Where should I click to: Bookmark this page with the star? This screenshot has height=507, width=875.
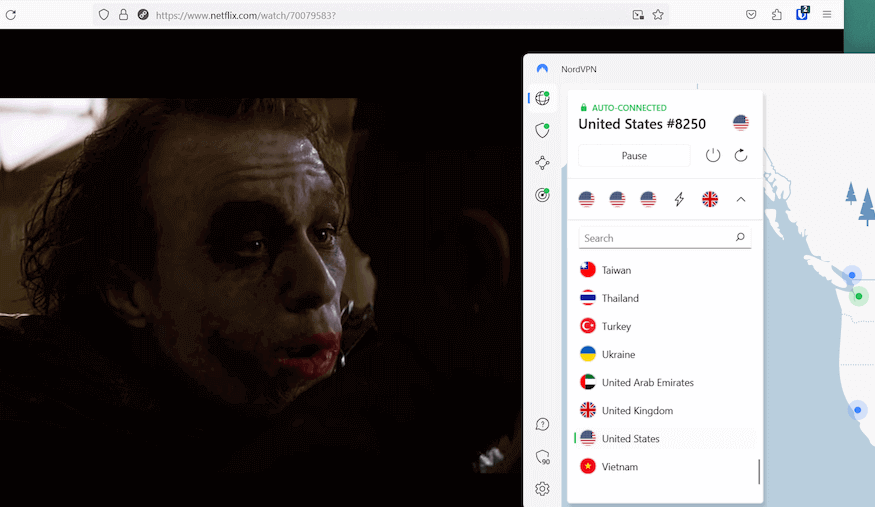click(658, 15)
